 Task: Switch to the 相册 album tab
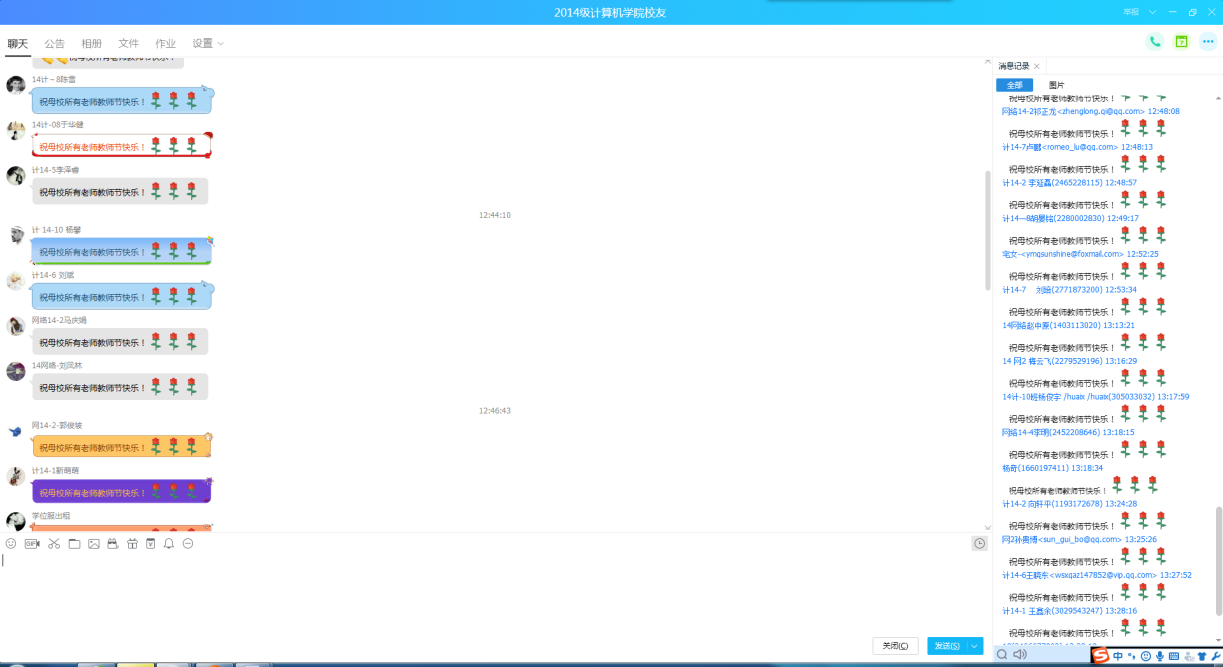(91, 44)
